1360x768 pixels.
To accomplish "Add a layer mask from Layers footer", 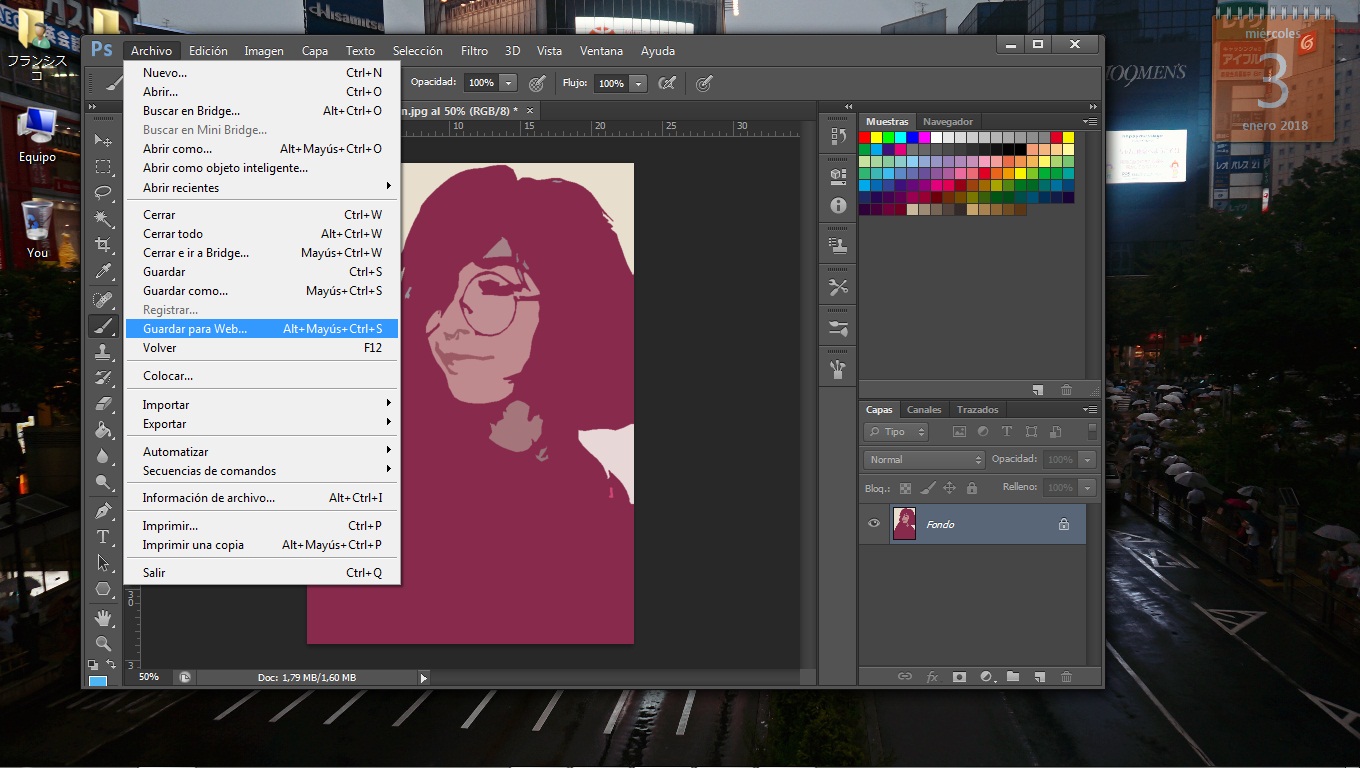I will (959, 677).
